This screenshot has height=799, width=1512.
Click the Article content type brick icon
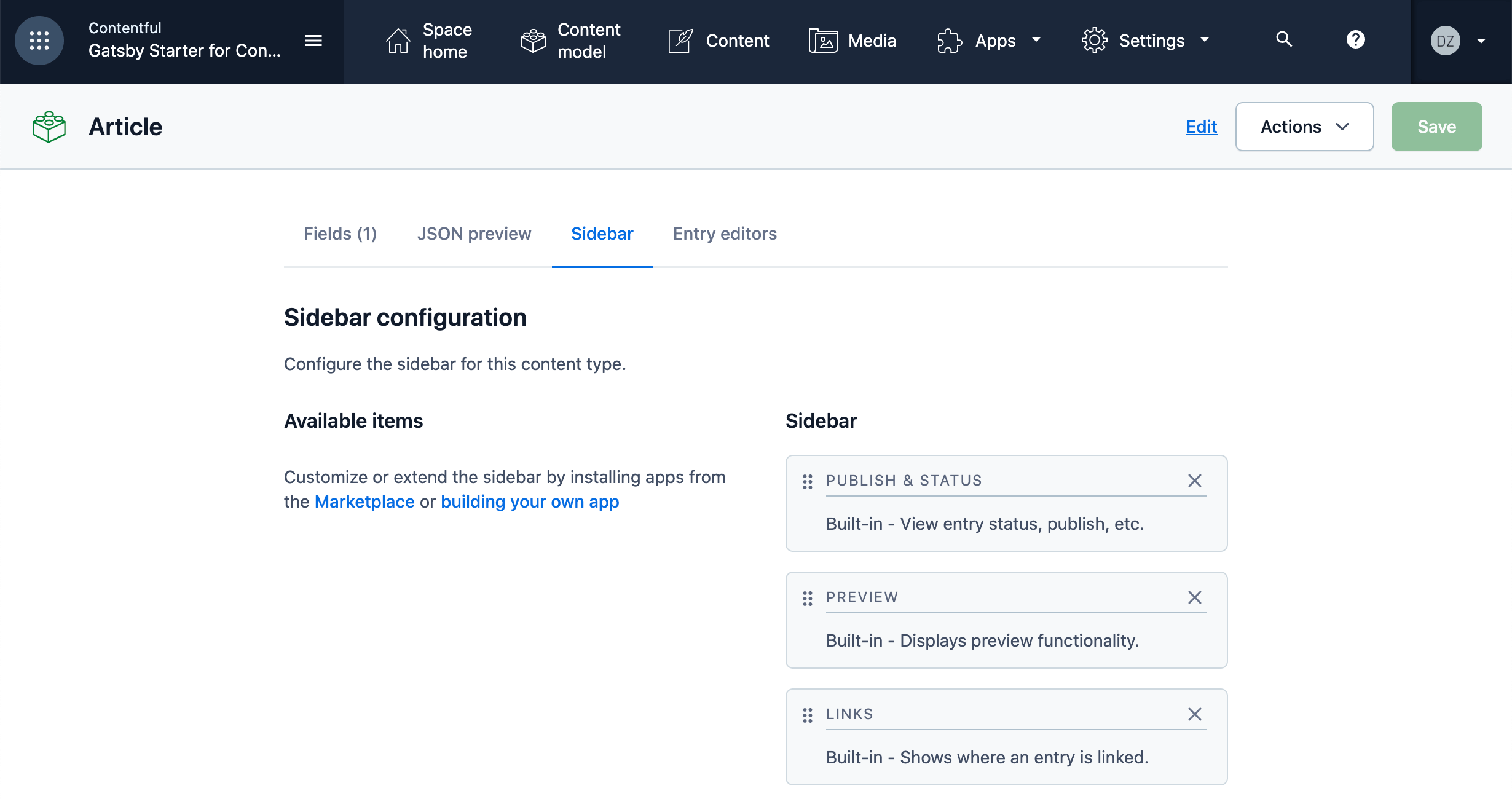coord(48,126)
